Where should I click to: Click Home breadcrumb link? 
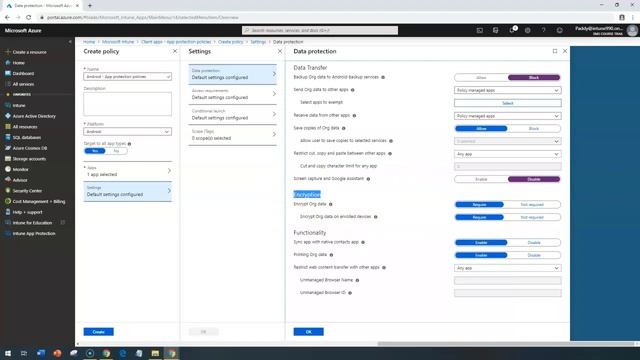[x=89, y=42]
